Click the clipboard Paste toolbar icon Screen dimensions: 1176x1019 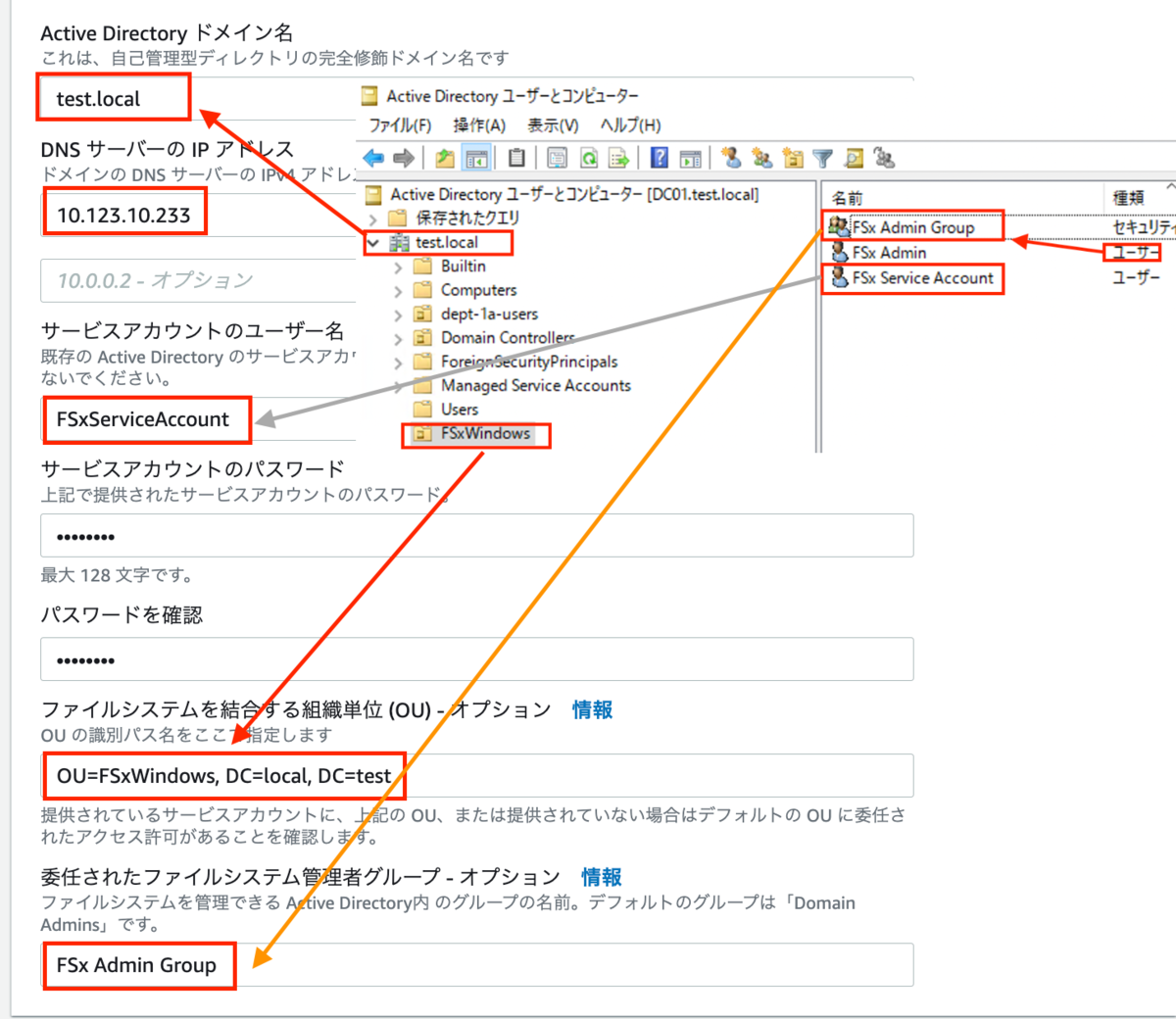coord(516,158)
